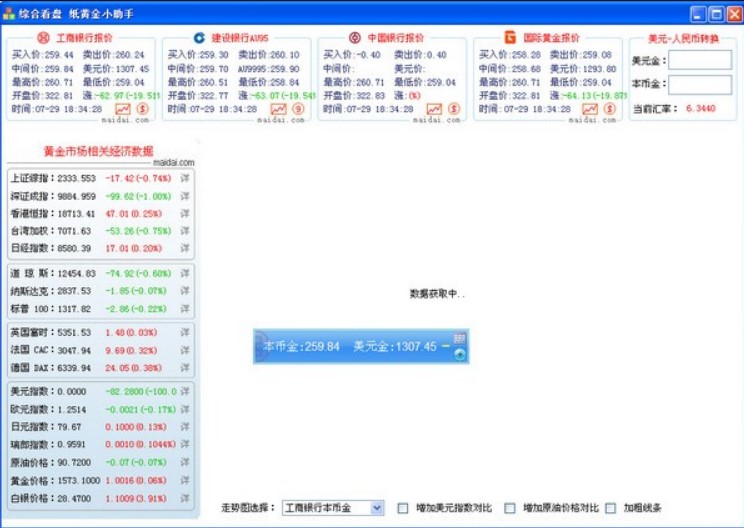Click the round button on floating price bar
Viewport: 744px width, 528px height.
[x=459, y=354]
